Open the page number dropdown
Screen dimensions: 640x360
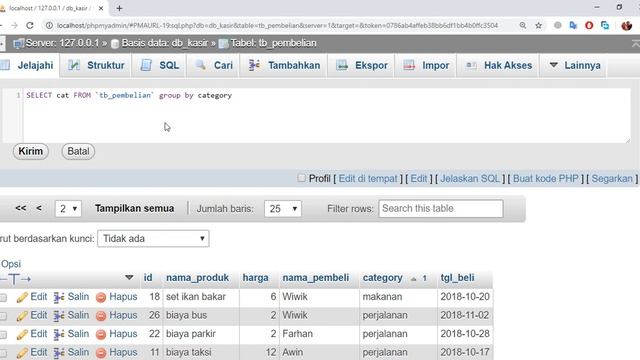[x=68, y=209]
